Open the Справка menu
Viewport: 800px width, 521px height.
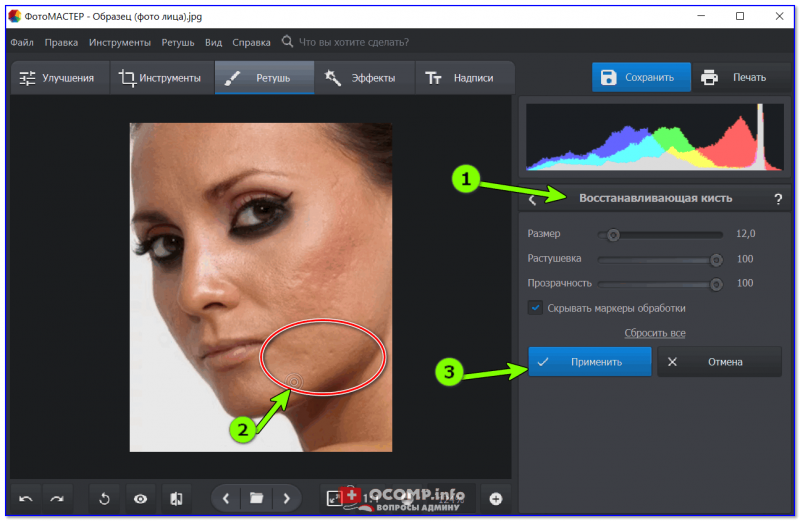[252, 42]
